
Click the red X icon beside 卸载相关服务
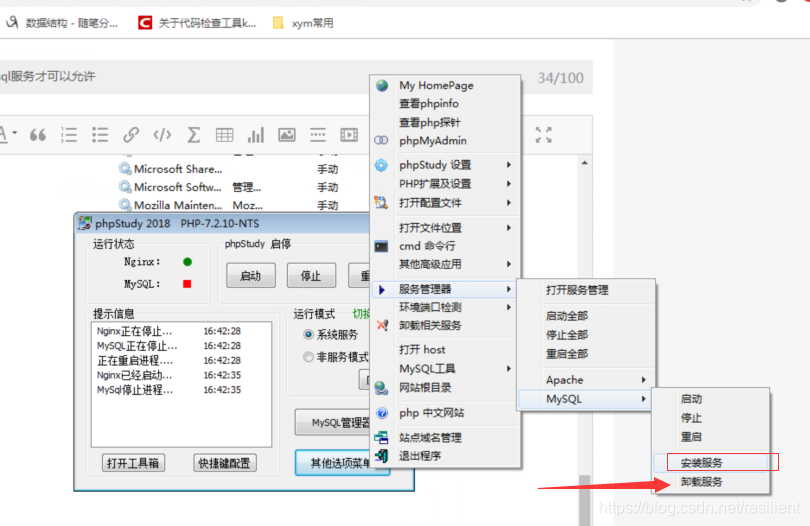[x=382, y=325]
